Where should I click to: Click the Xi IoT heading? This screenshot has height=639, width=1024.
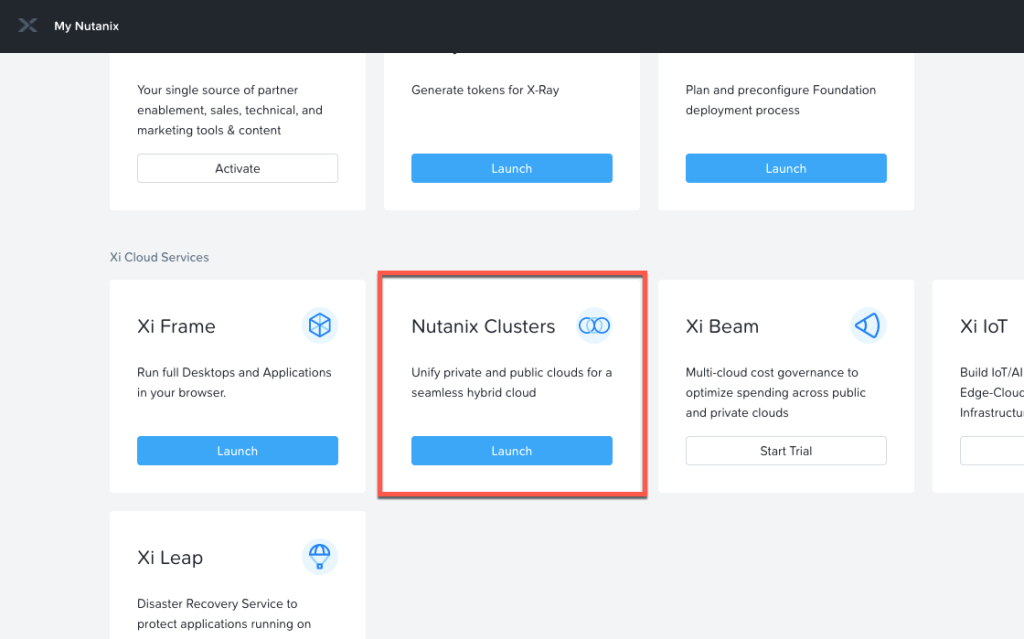click(x=984, y=326)
